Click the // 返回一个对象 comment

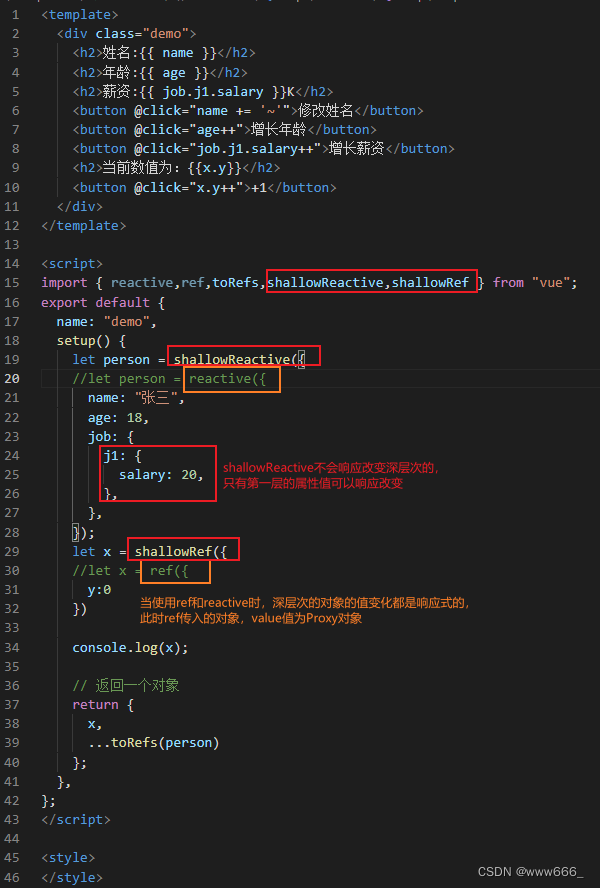(x=126, y=686)
